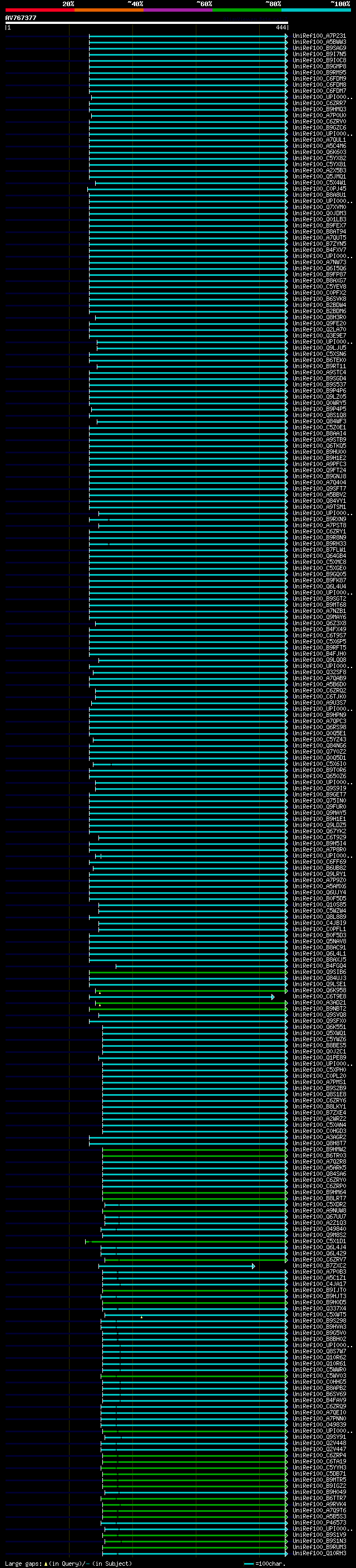Click the white query sequence bar
This screenshot has width=356, height=1568.
click(146, 22)
